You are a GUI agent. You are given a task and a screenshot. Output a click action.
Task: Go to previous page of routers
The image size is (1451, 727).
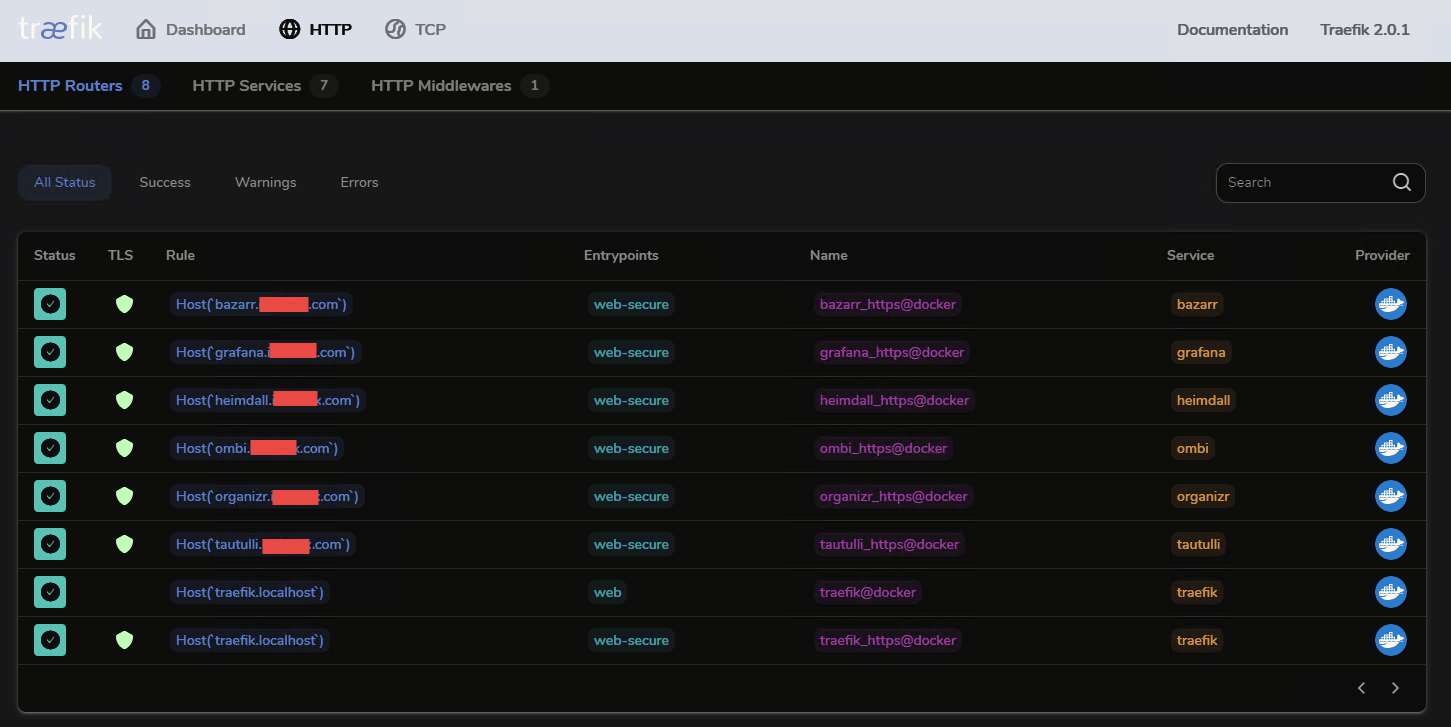[1361, 688]
